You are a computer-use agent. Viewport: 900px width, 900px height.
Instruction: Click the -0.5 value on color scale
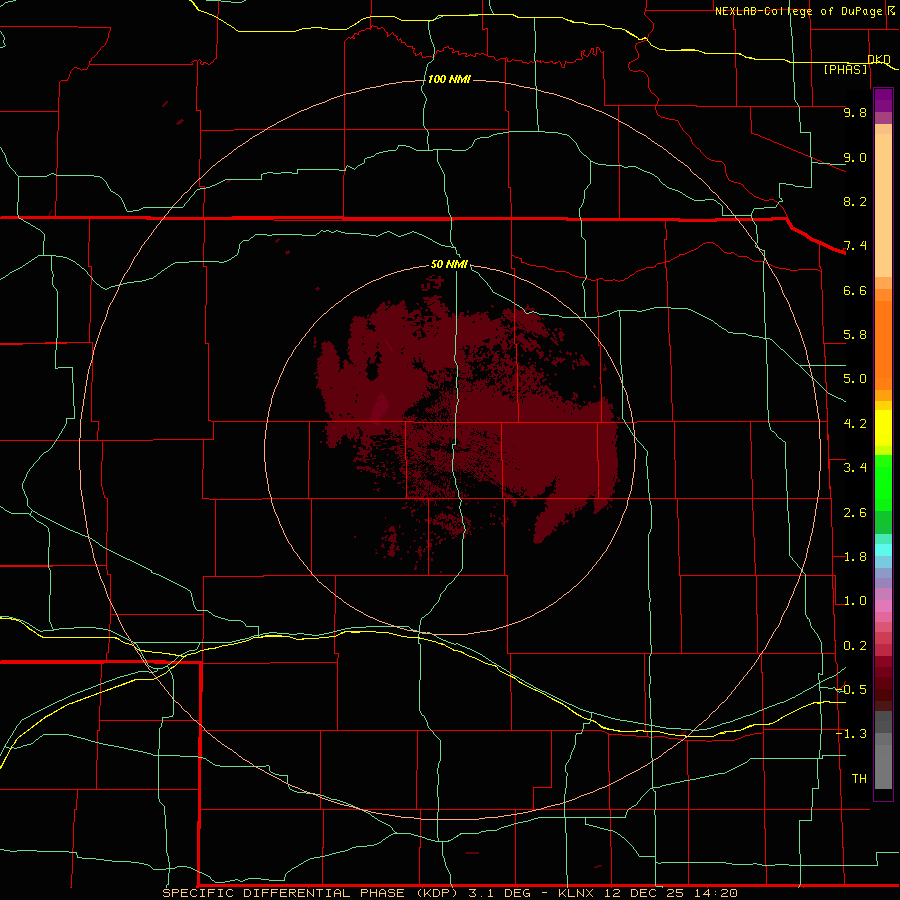(851, 690)
